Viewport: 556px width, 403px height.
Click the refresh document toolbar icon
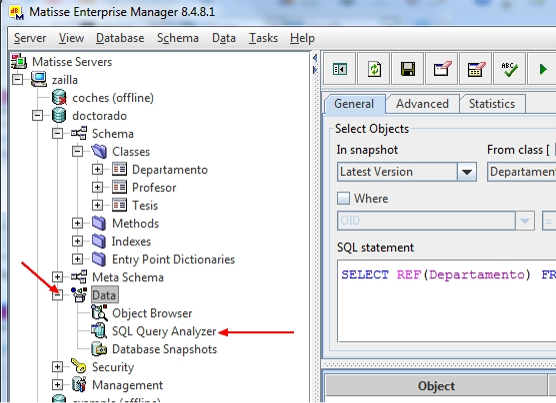pos(373,69)
